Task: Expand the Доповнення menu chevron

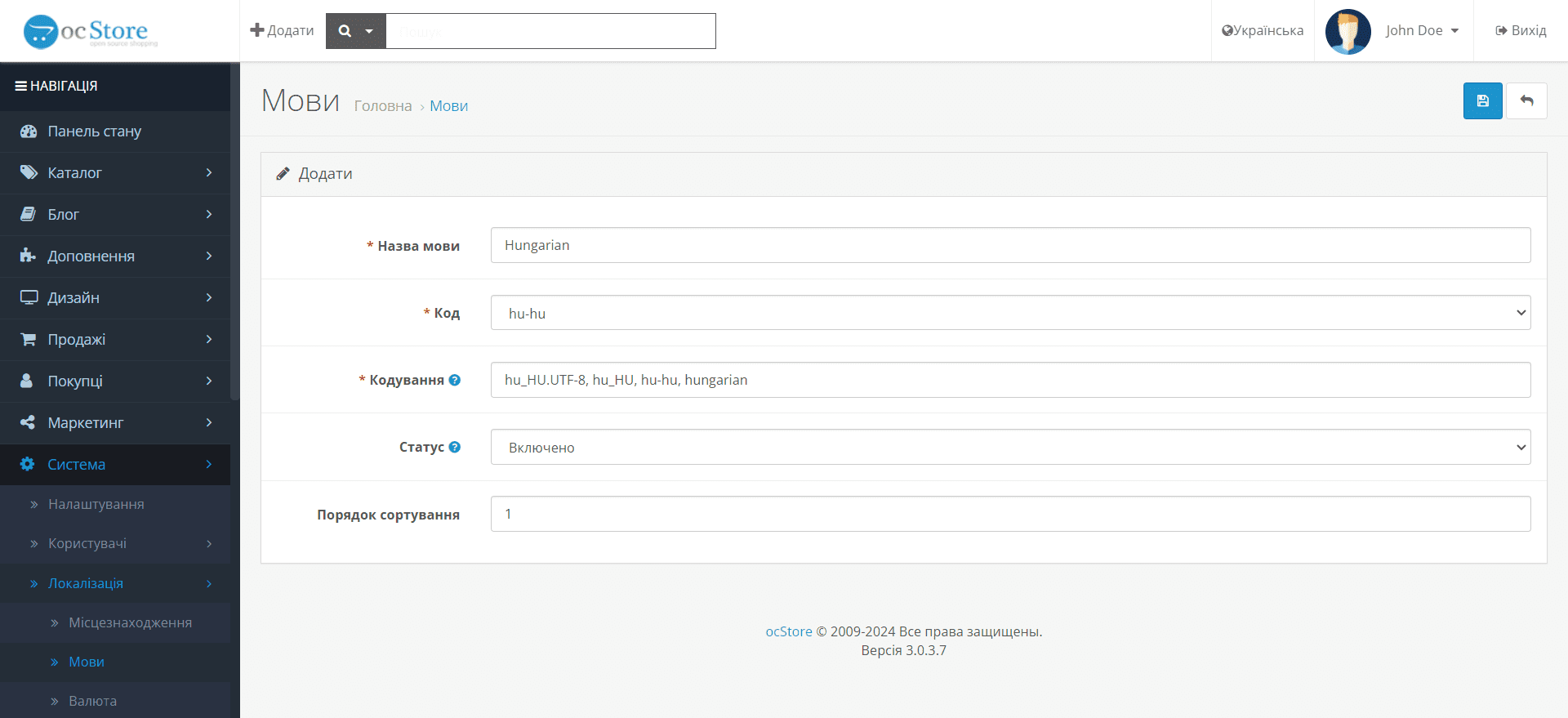Action: click(x=209, y=256)
